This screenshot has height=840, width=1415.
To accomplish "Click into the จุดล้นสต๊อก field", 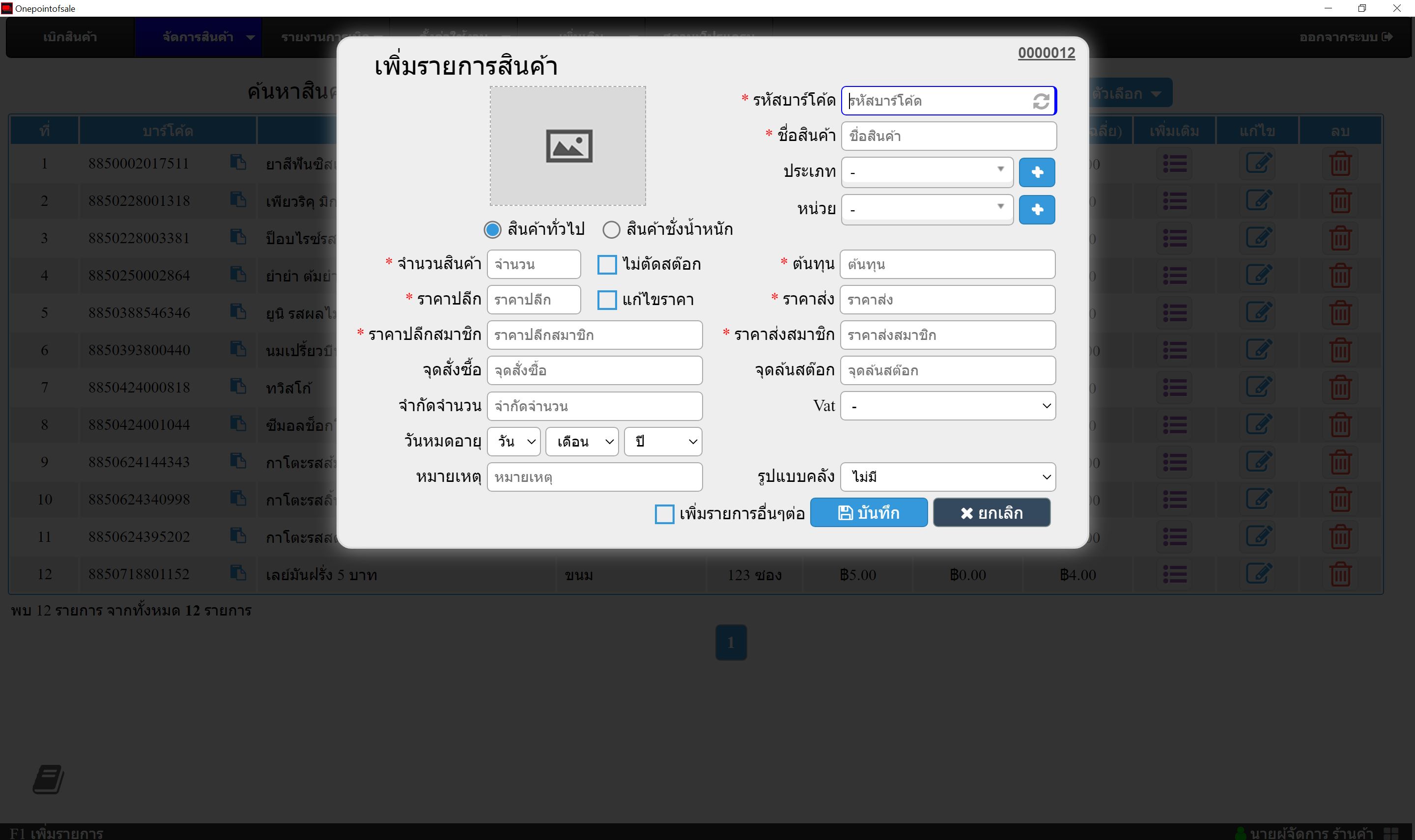I will 948,371.
